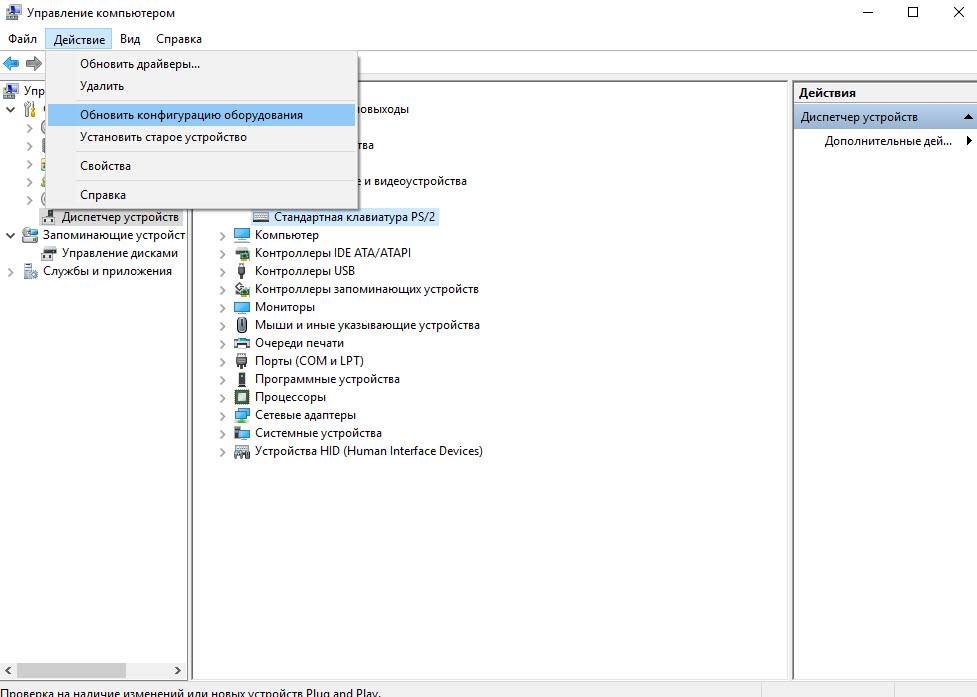Screen dimensions: 977x697
Task: Click the Monitors device icon
Action: [x=242, y=307]
